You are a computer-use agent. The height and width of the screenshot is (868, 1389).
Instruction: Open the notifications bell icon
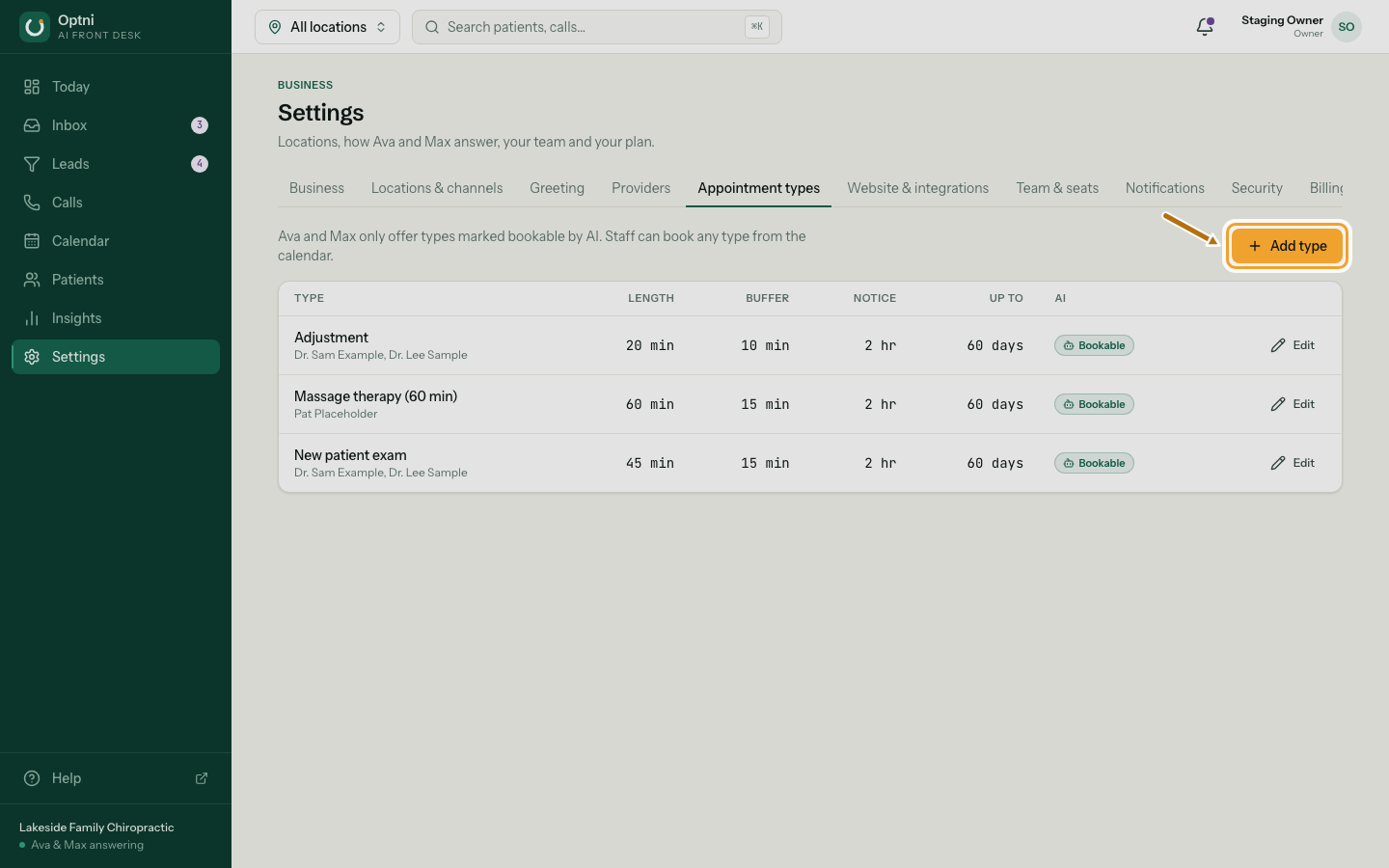pyautogui.click(x=1205, y=27)
